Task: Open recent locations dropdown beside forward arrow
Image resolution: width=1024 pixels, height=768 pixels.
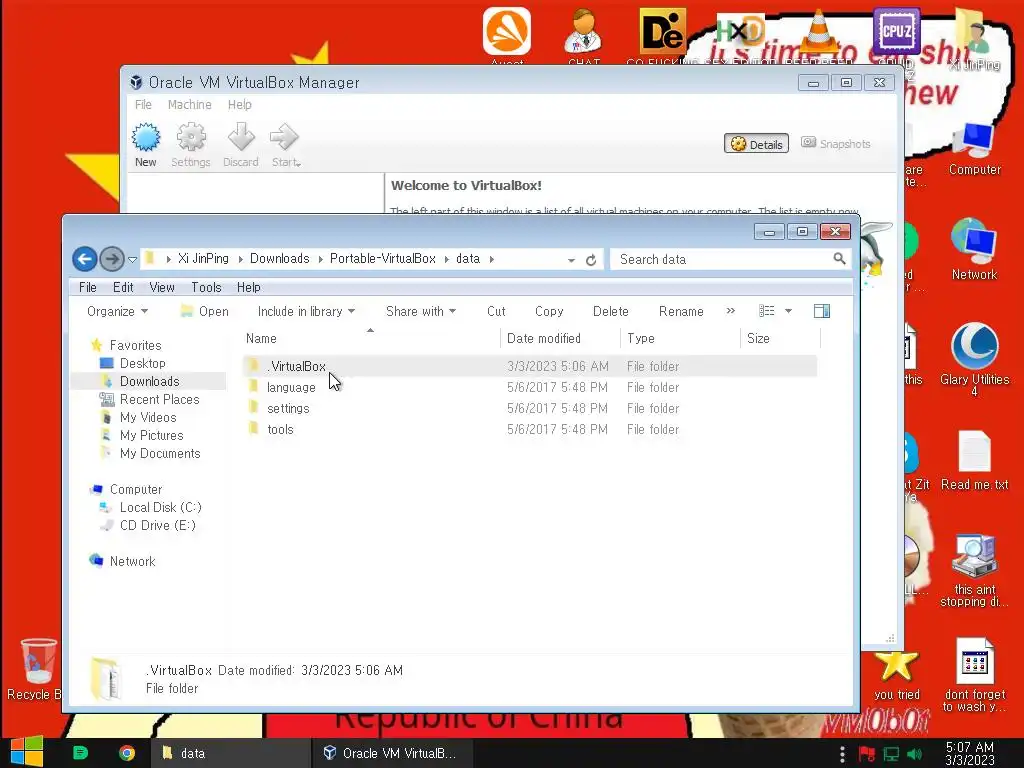Action: pyautogui.click(x=133, y=260)
